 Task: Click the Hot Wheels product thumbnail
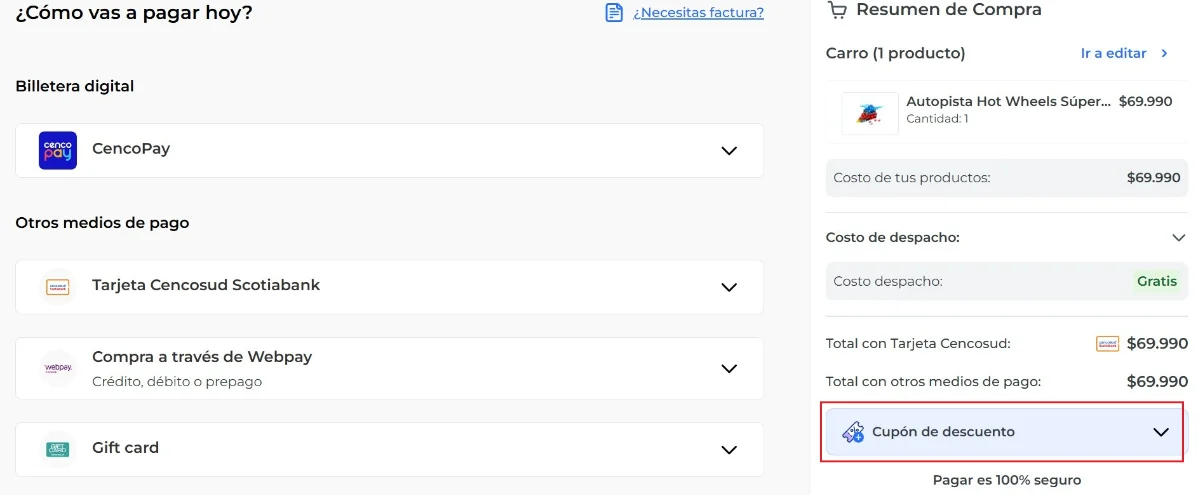click(869, 113)
